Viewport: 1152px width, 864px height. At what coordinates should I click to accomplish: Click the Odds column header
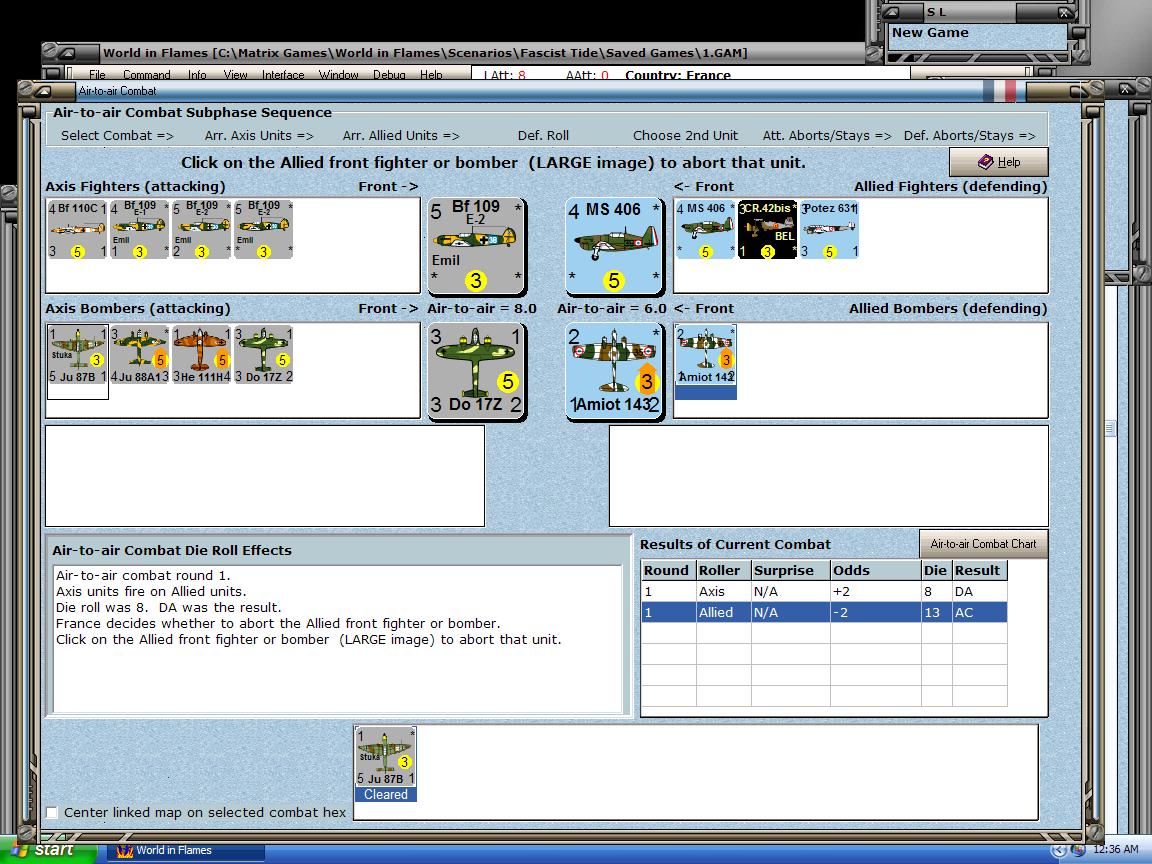[x=876, y=571]
